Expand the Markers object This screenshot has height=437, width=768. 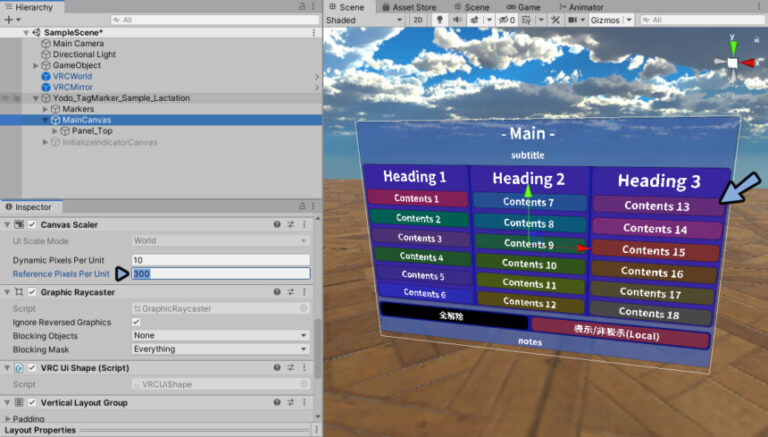[x=46, y=109]
